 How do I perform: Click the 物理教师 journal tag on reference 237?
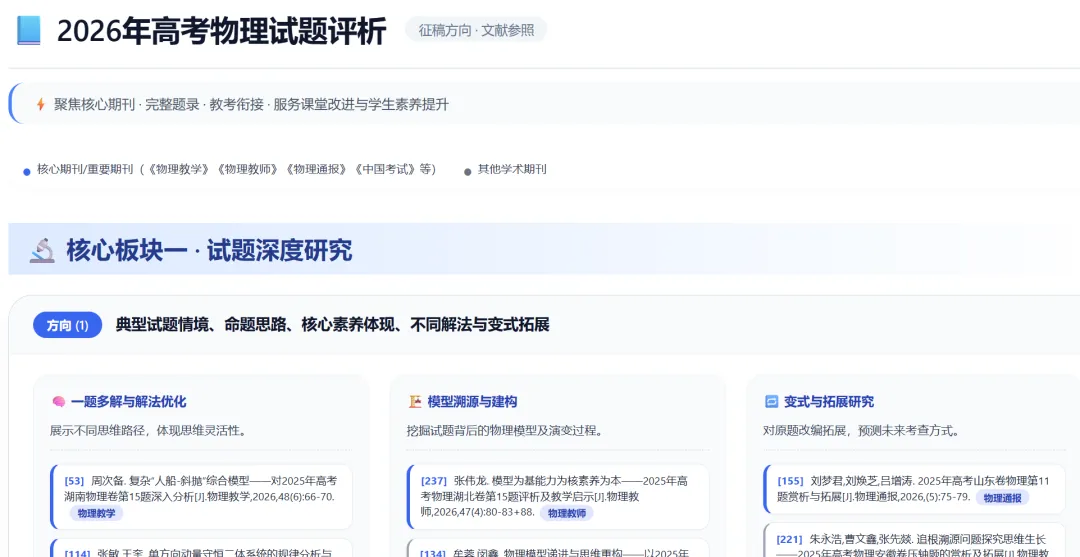pos(566,513)
